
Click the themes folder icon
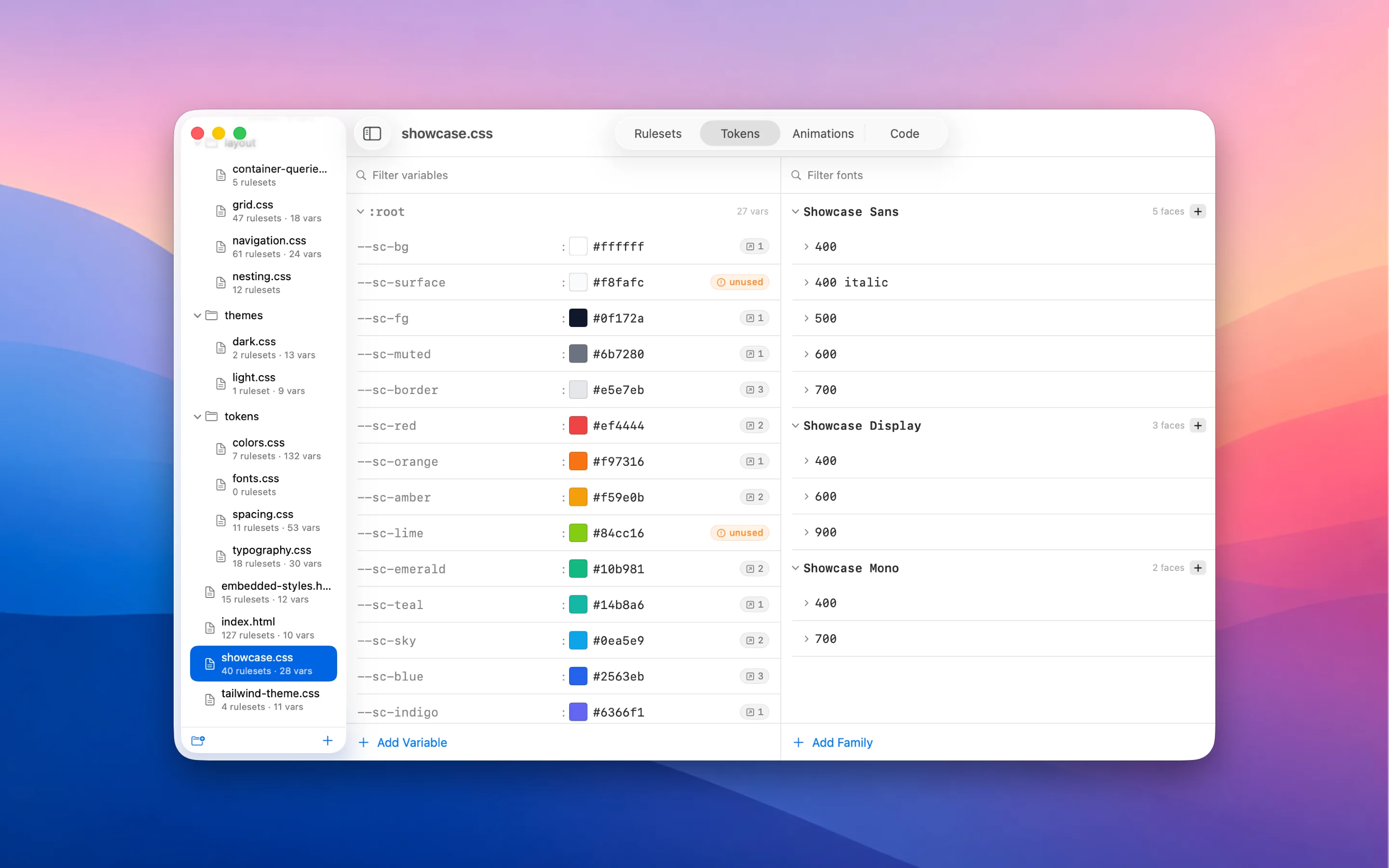point(212,315)
